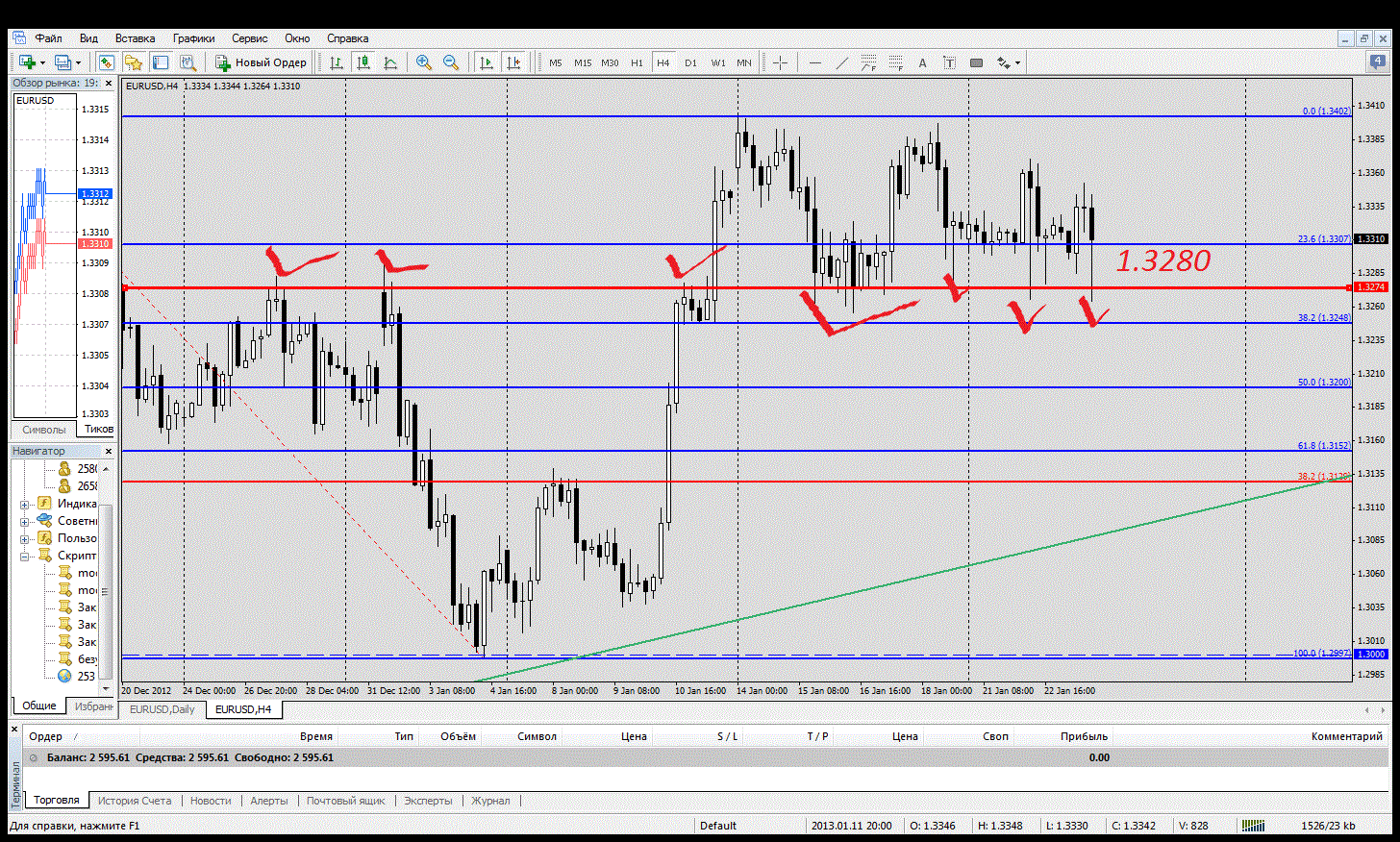1400x842 pixels.
Task: Click the Navigator panel vertical scrollbar
Action: (x=106, y=577)
